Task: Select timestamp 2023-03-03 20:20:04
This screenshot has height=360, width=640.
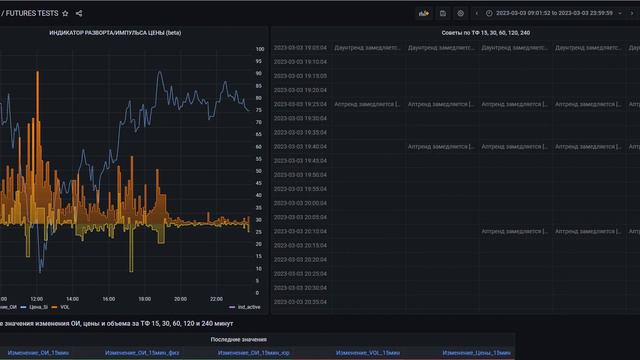Action: click(300, 260)
